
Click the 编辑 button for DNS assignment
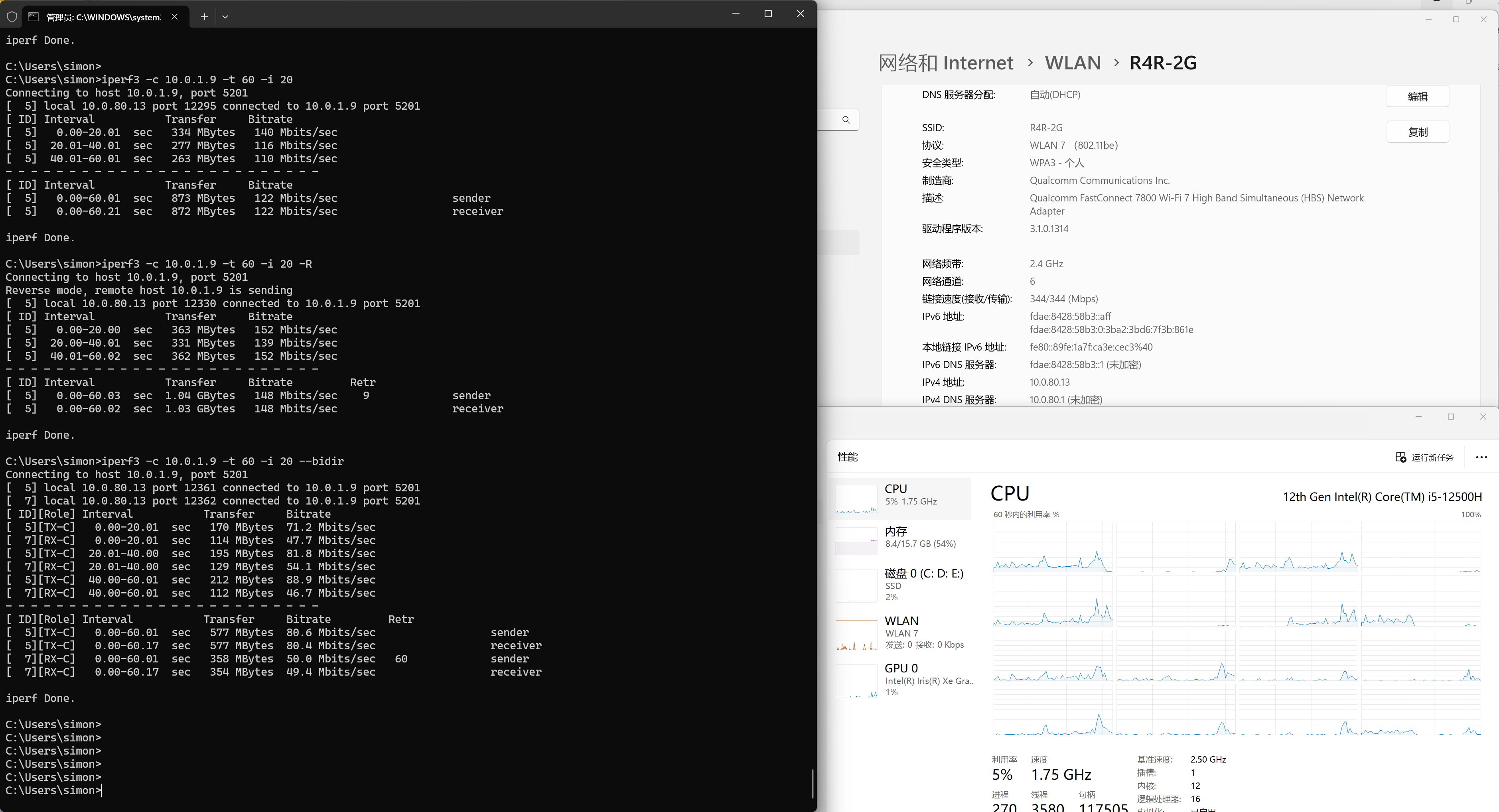[1418, 97]
